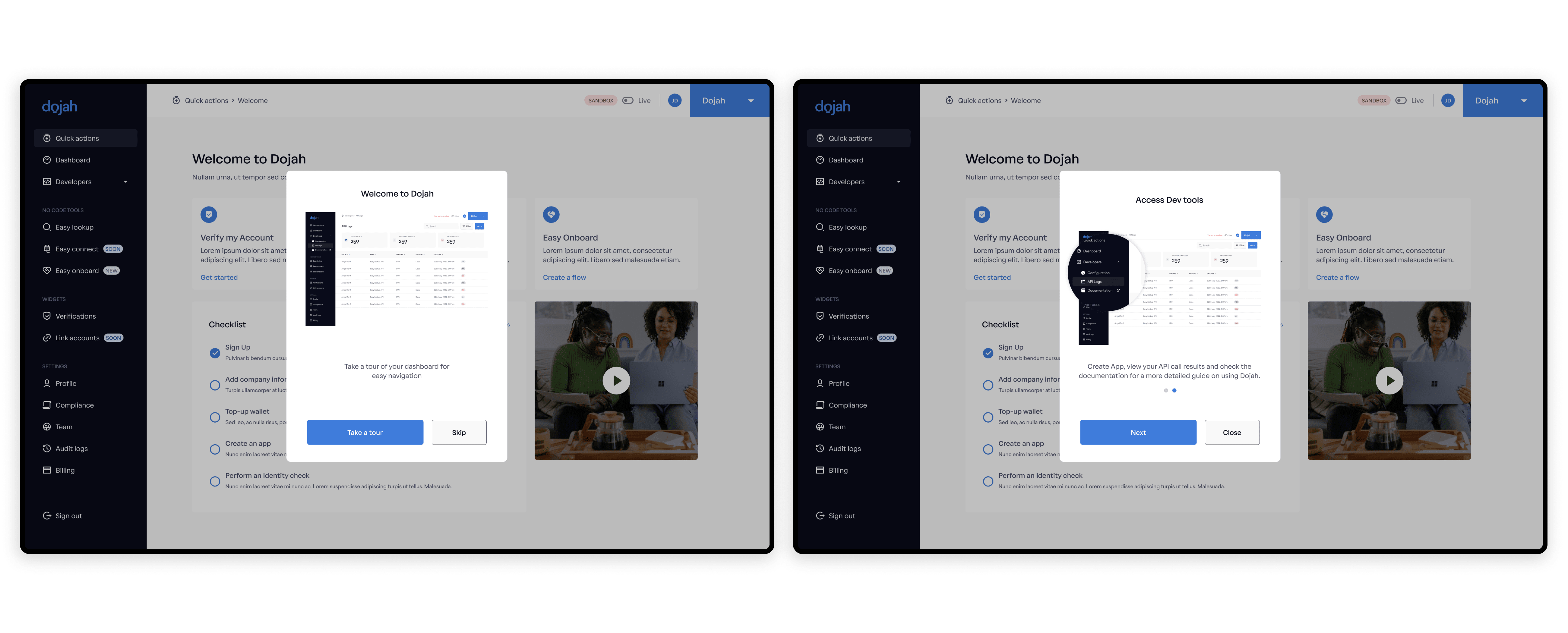Check Perform an Identity check, right screen
The image size is (1568, 633).
988,481
